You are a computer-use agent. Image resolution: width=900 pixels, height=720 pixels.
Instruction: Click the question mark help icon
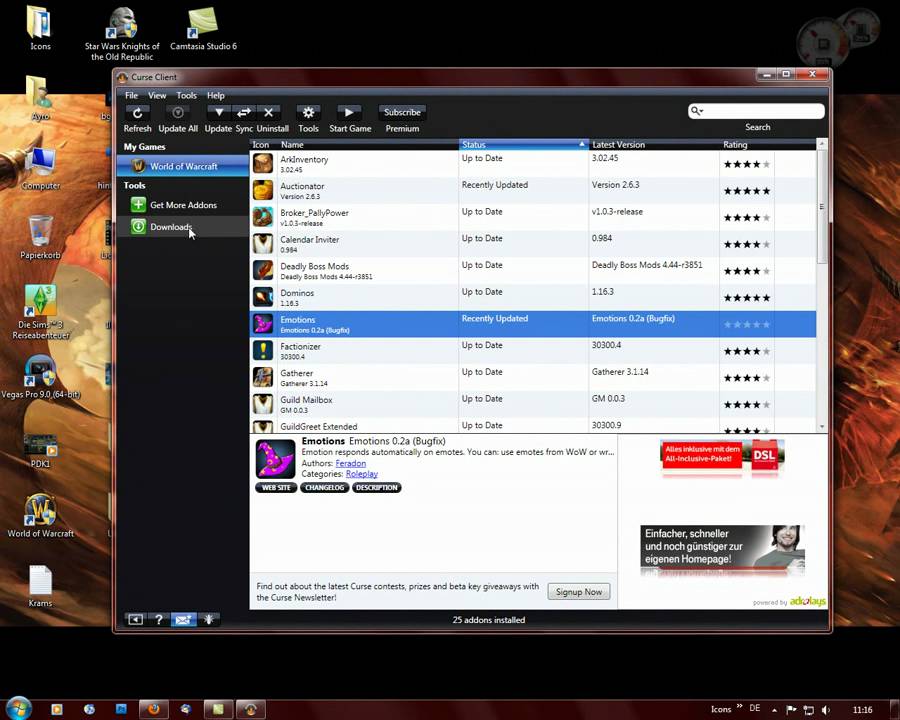click(x=158, y=620)
